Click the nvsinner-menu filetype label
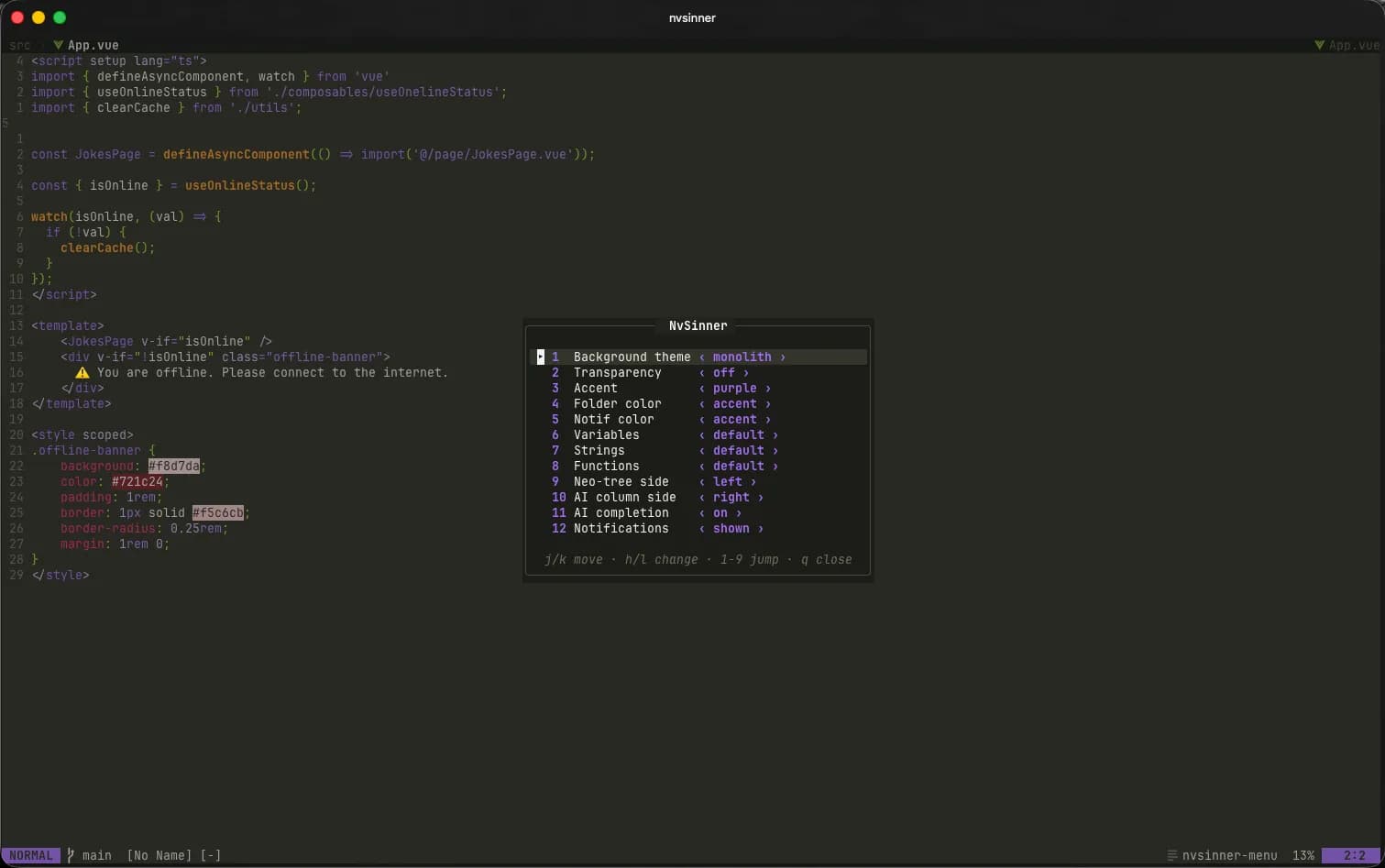This screenshot has width=1385, height=868. coord(1230,855)
